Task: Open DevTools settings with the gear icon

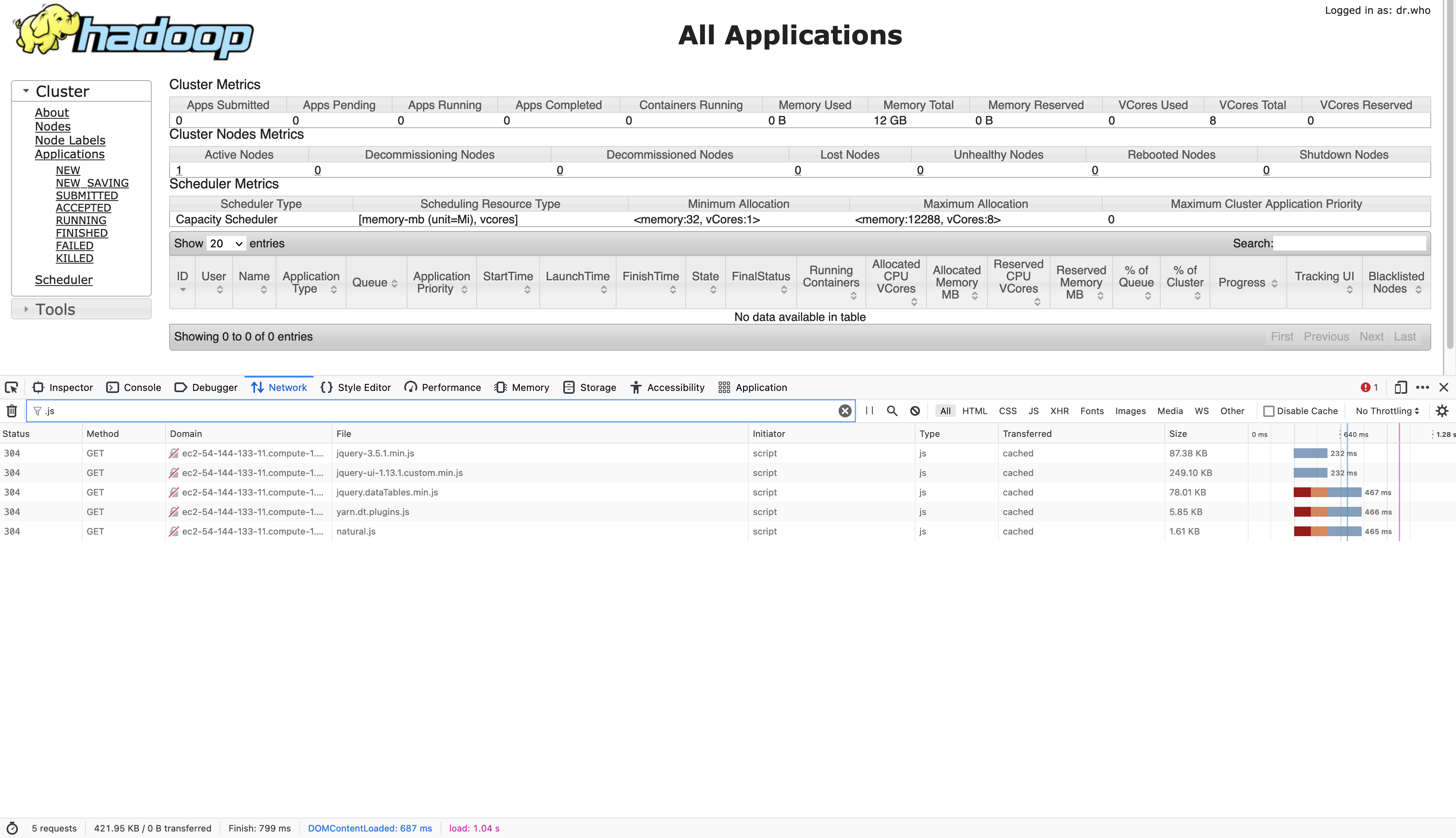Action: click(x=1443, y=410)
